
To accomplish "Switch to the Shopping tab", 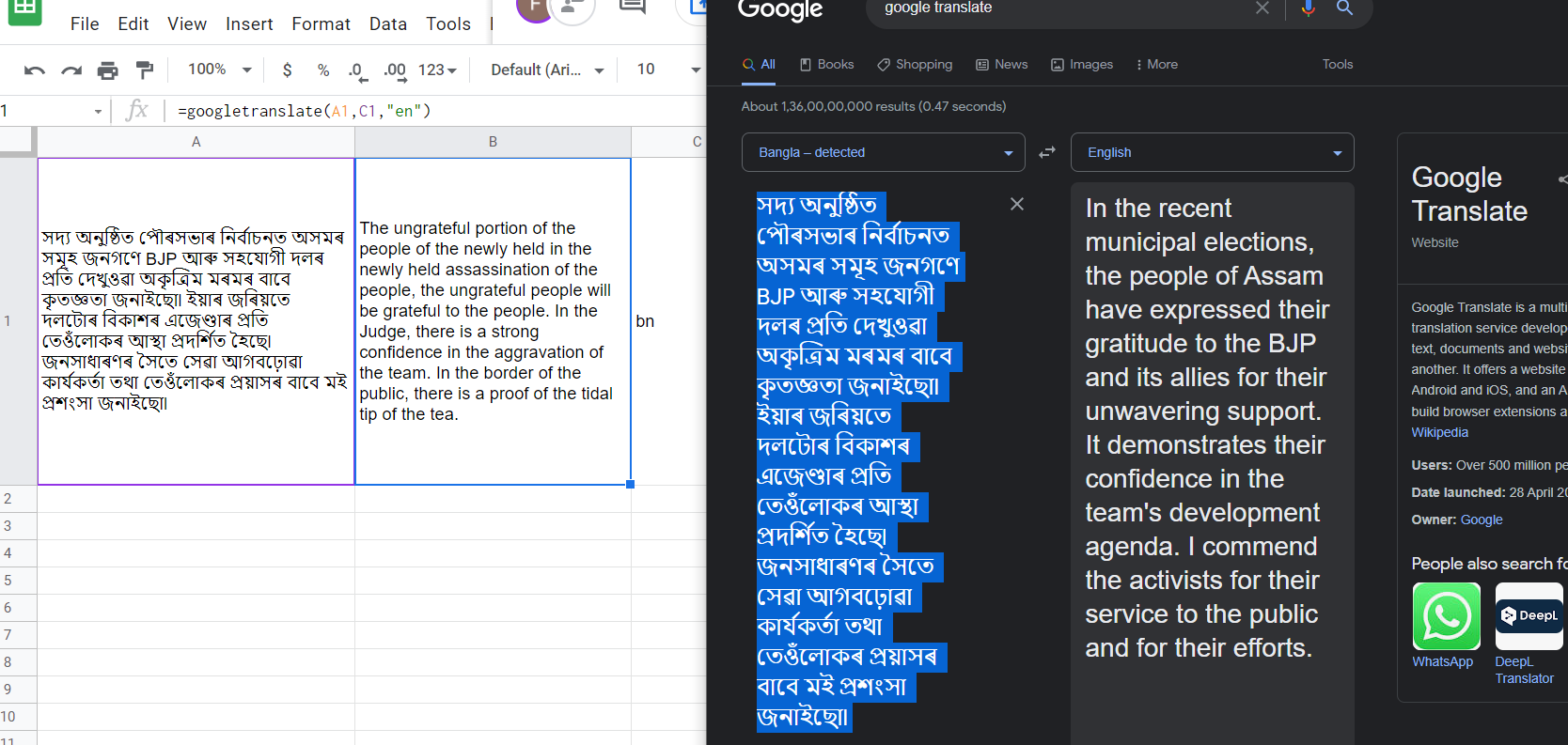I will pyautogui.click(x=915, y=65).
